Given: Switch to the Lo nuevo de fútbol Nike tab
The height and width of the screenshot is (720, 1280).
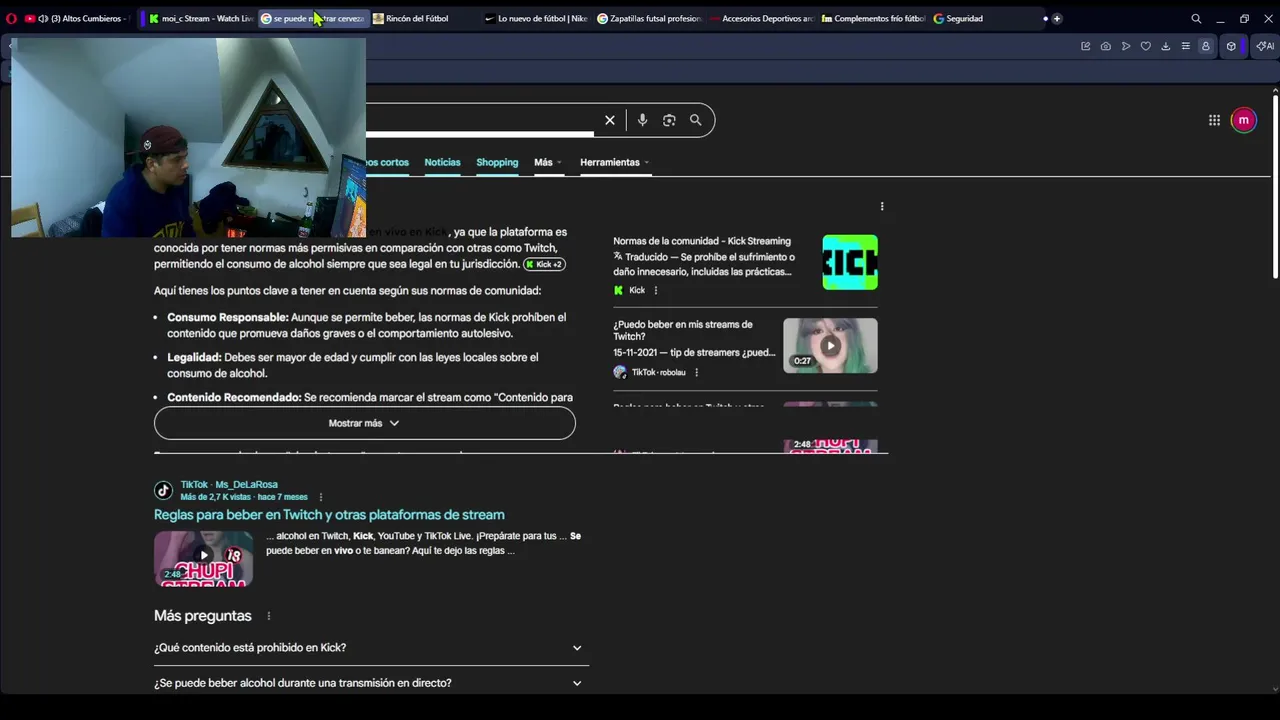Looking at the screenshot, I should point(536,18).
